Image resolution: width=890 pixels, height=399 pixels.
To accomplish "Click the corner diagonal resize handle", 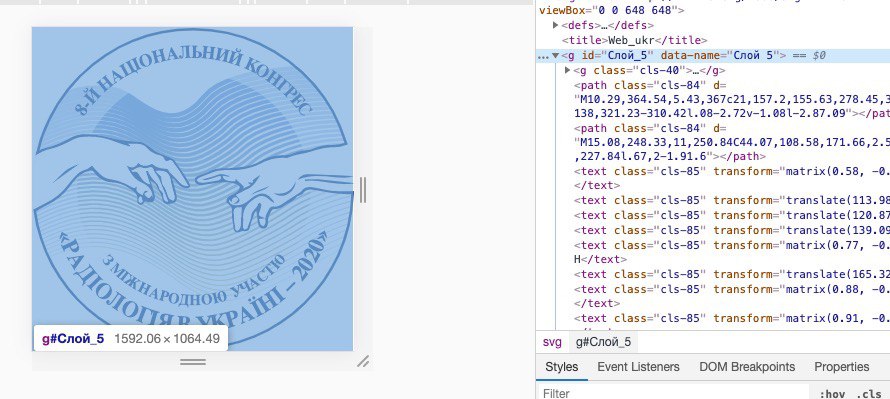I will click(363, 361).
